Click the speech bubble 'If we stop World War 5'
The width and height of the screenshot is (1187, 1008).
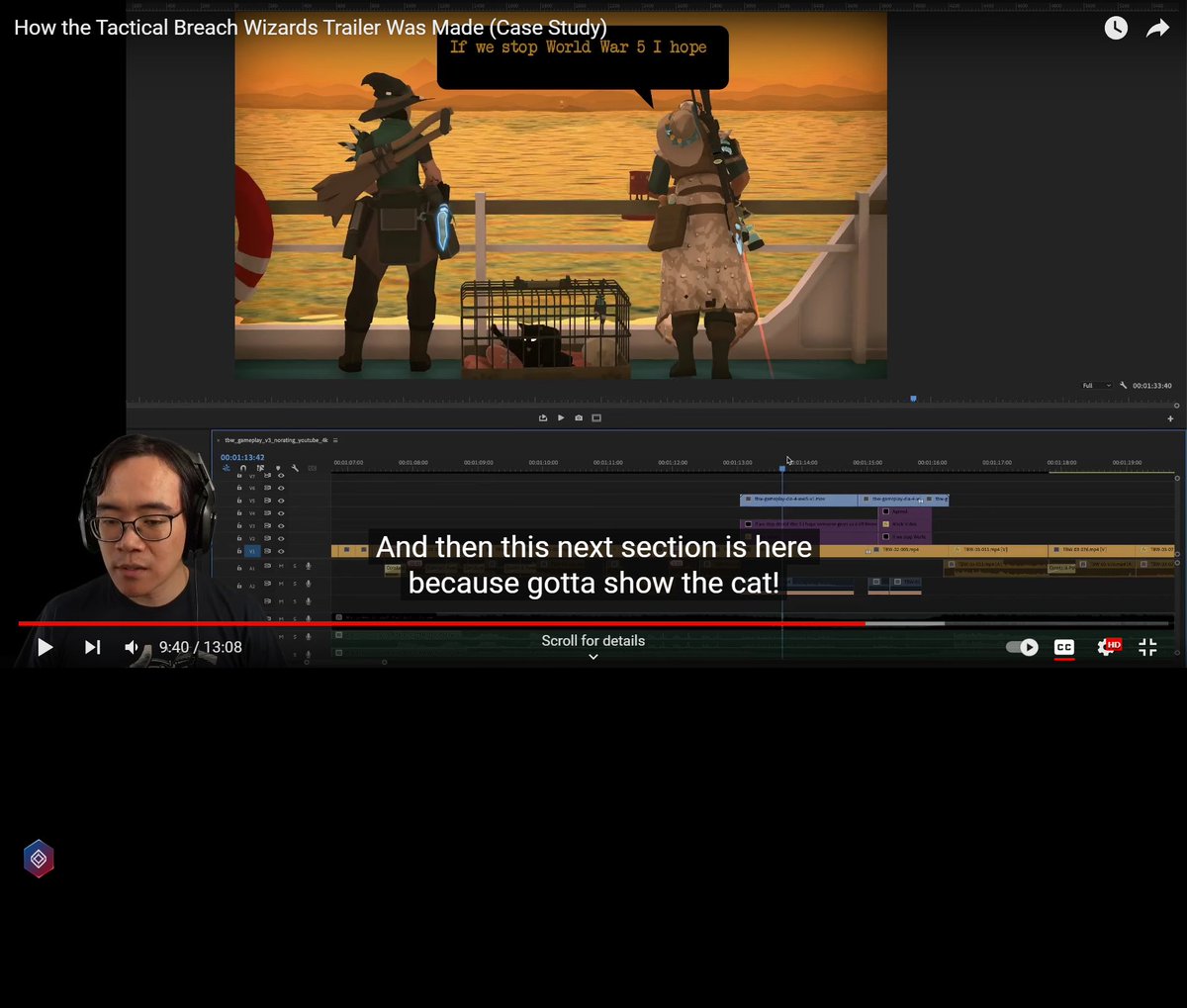pyautogui.click(x=584, y=57)
